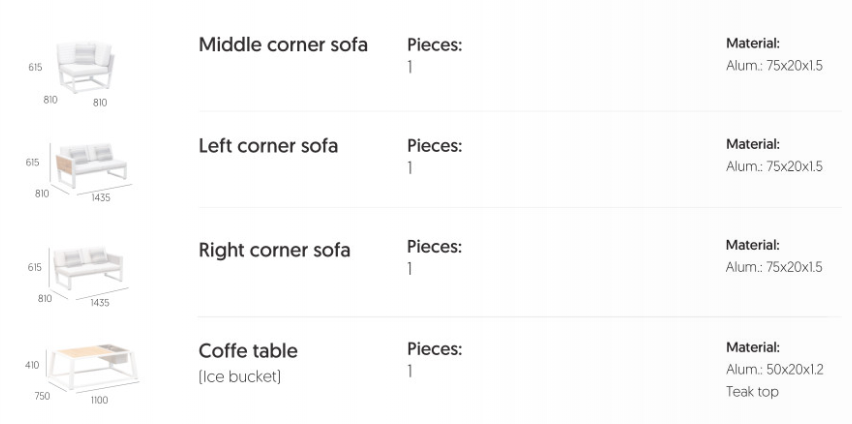Click the Ice bucket subtitle text
This screenshot has width=852, height=424.
click(240, 376)
